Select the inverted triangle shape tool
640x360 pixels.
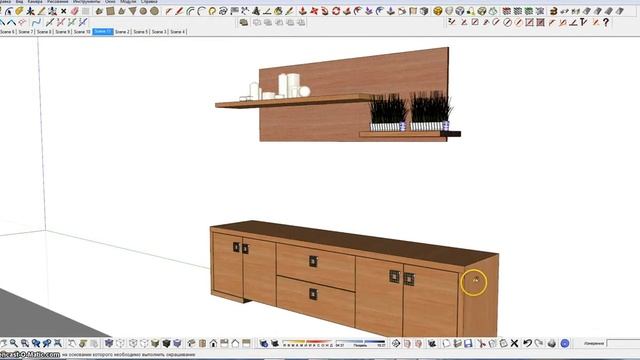133,11
